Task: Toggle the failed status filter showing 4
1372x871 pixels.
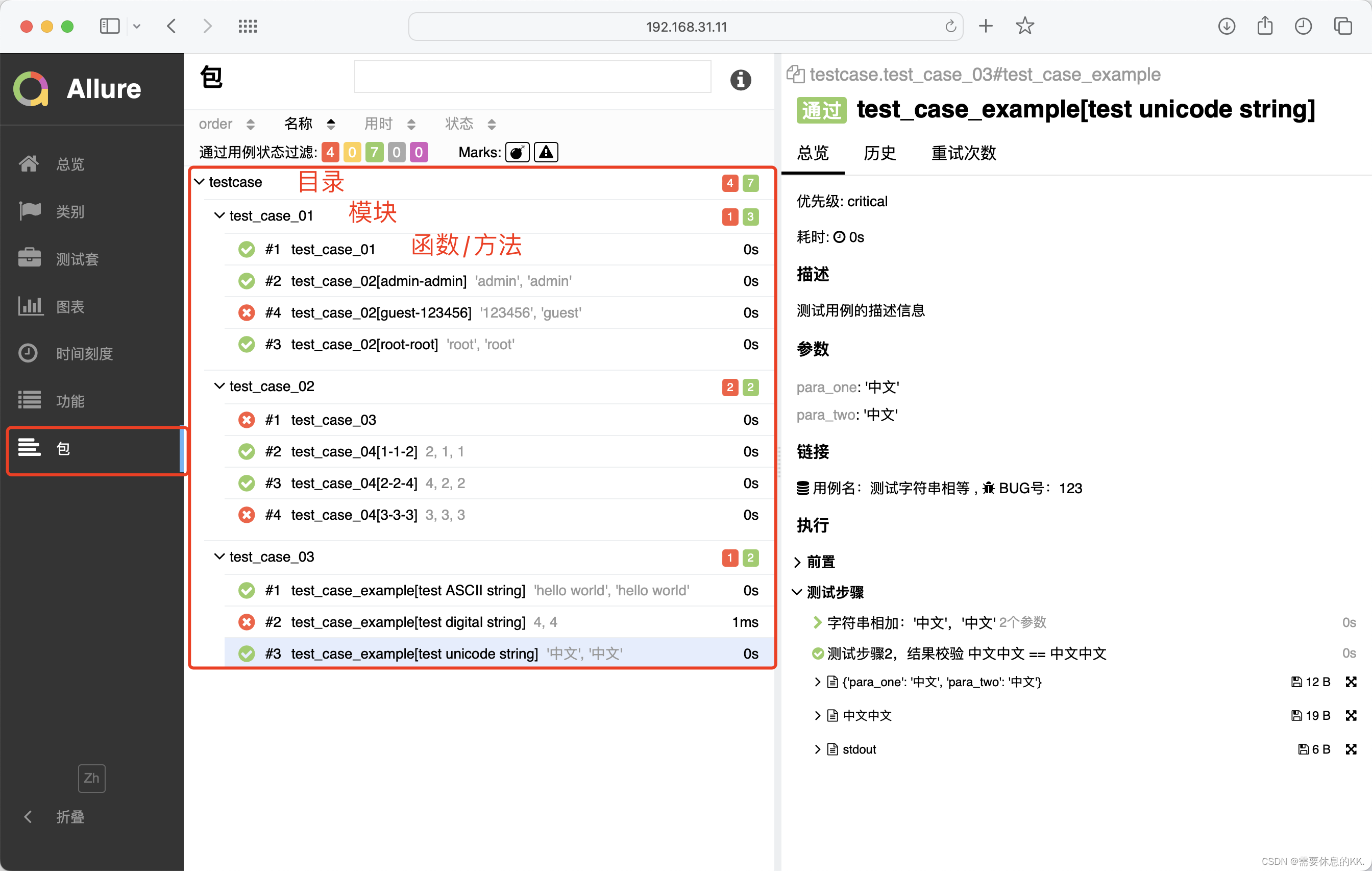Action: click(x=330, y=152)
